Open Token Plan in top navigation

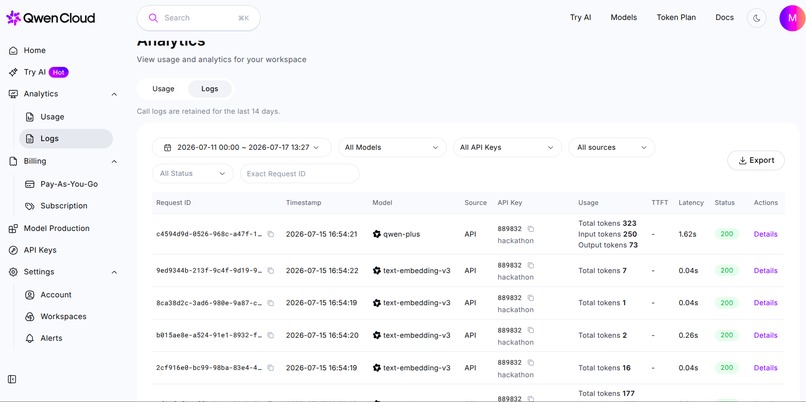[x=676, y=17]
